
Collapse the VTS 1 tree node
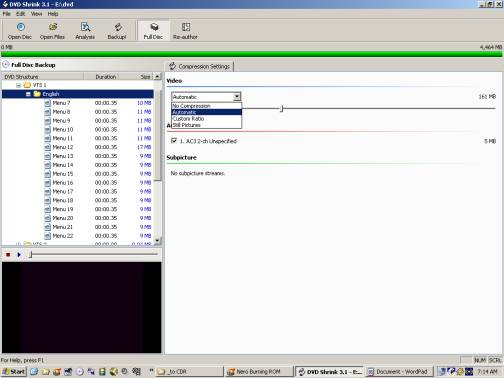(x=19, y=85)
